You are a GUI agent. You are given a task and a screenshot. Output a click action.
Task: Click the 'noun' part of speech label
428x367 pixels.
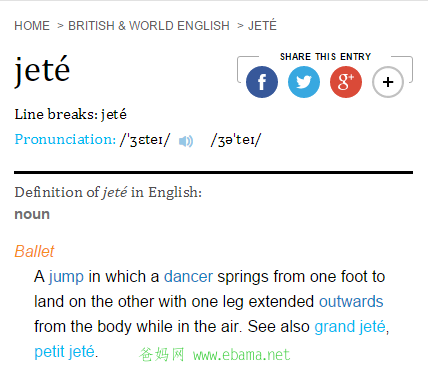point(32,214)
